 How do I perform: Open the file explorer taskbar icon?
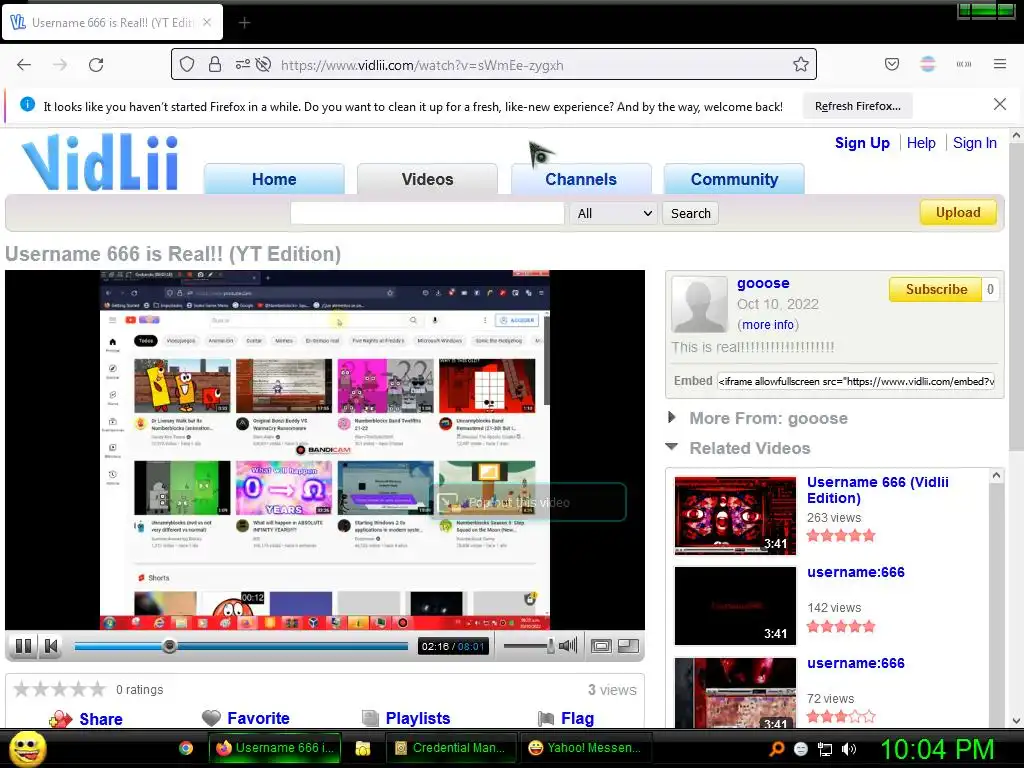tap(362, 748)
